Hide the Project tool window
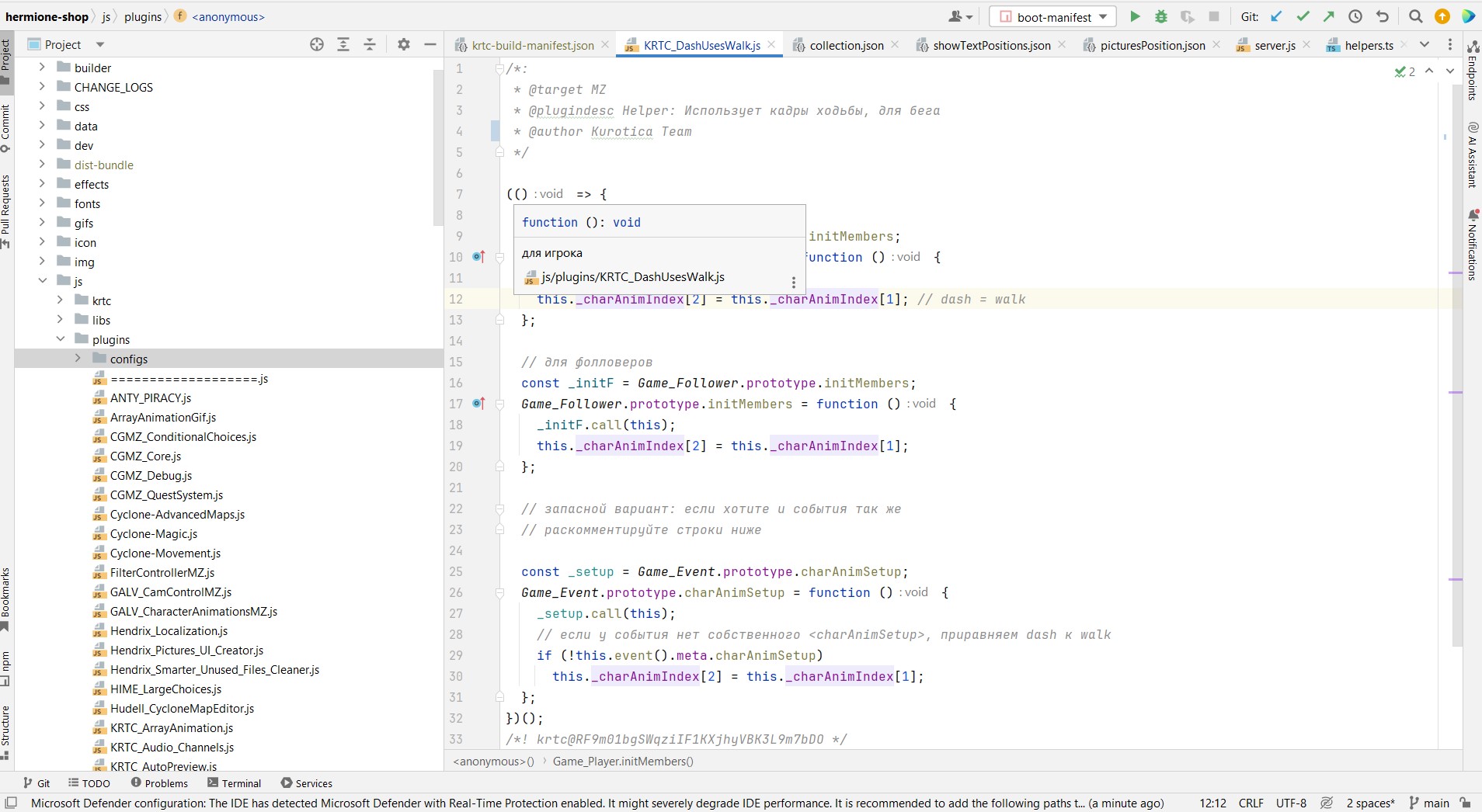This screenshot has height=812, width=1482. tap(430, 44)
